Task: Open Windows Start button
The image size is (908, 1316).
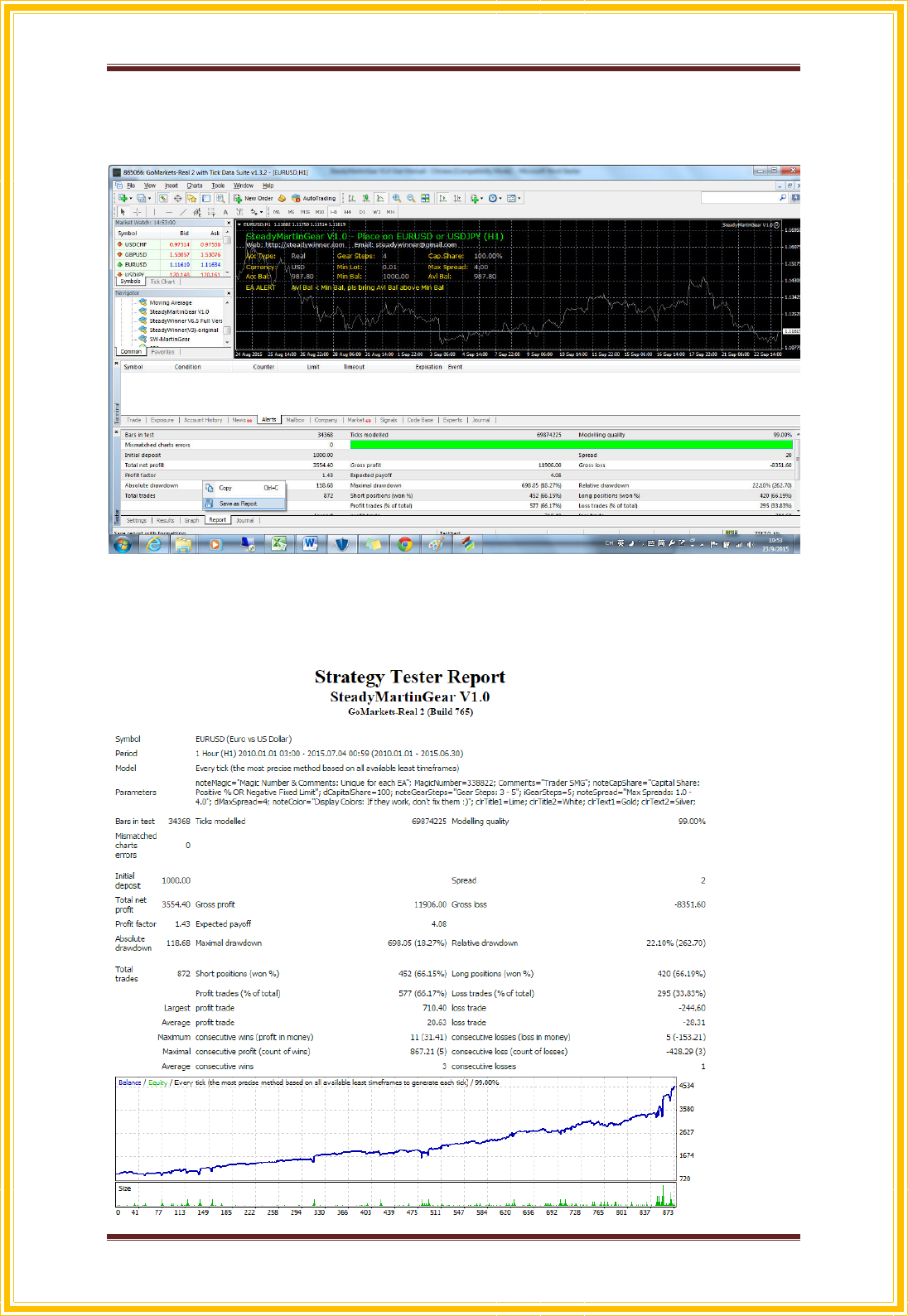Action: (123, 544)
